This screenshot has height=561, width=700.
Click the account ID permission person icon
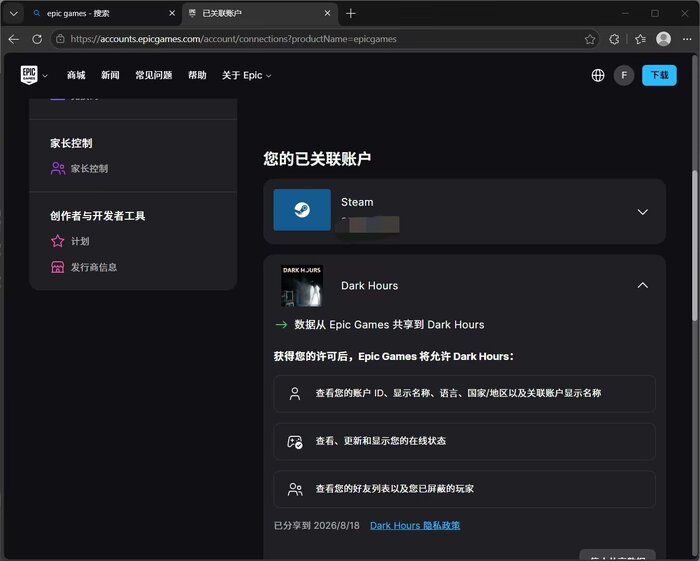pos(295,393)
